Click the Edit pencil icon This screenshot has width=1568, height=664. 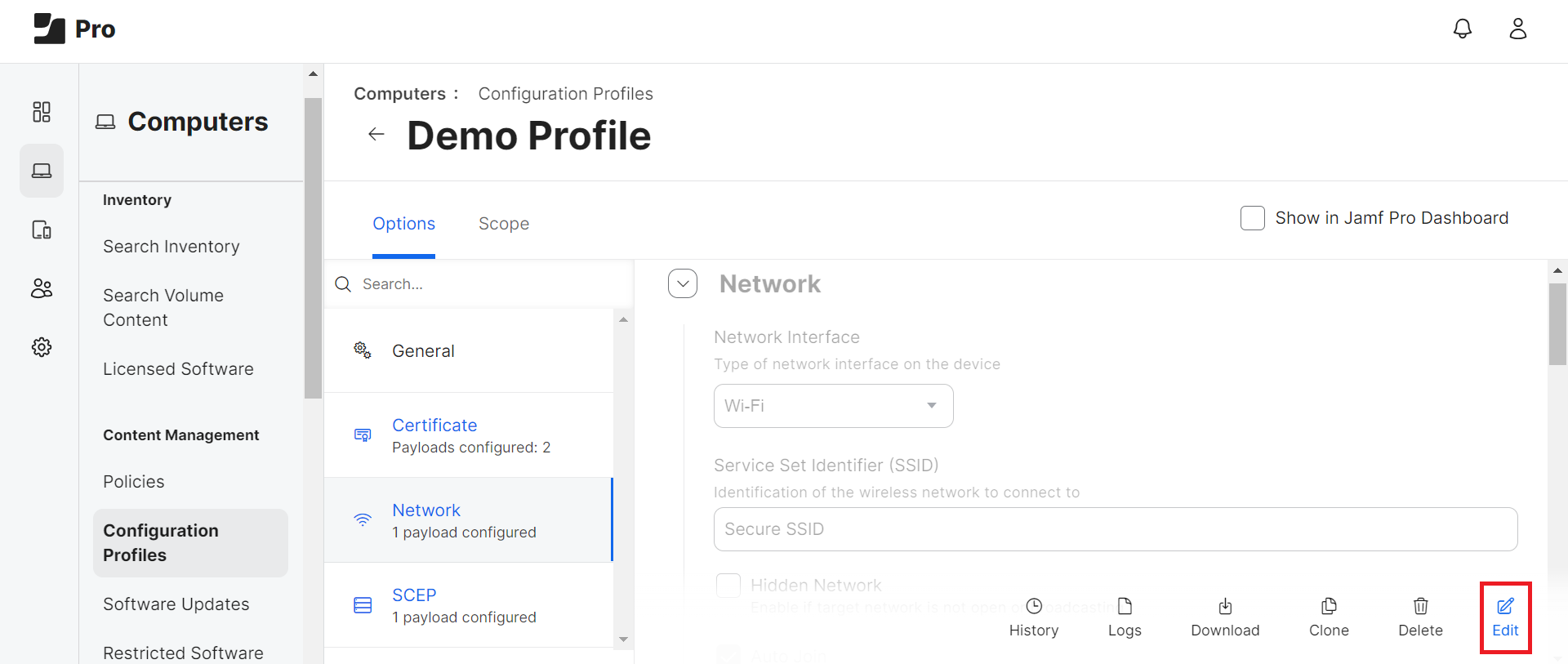pyautogui.click(x=1505, y=606)
